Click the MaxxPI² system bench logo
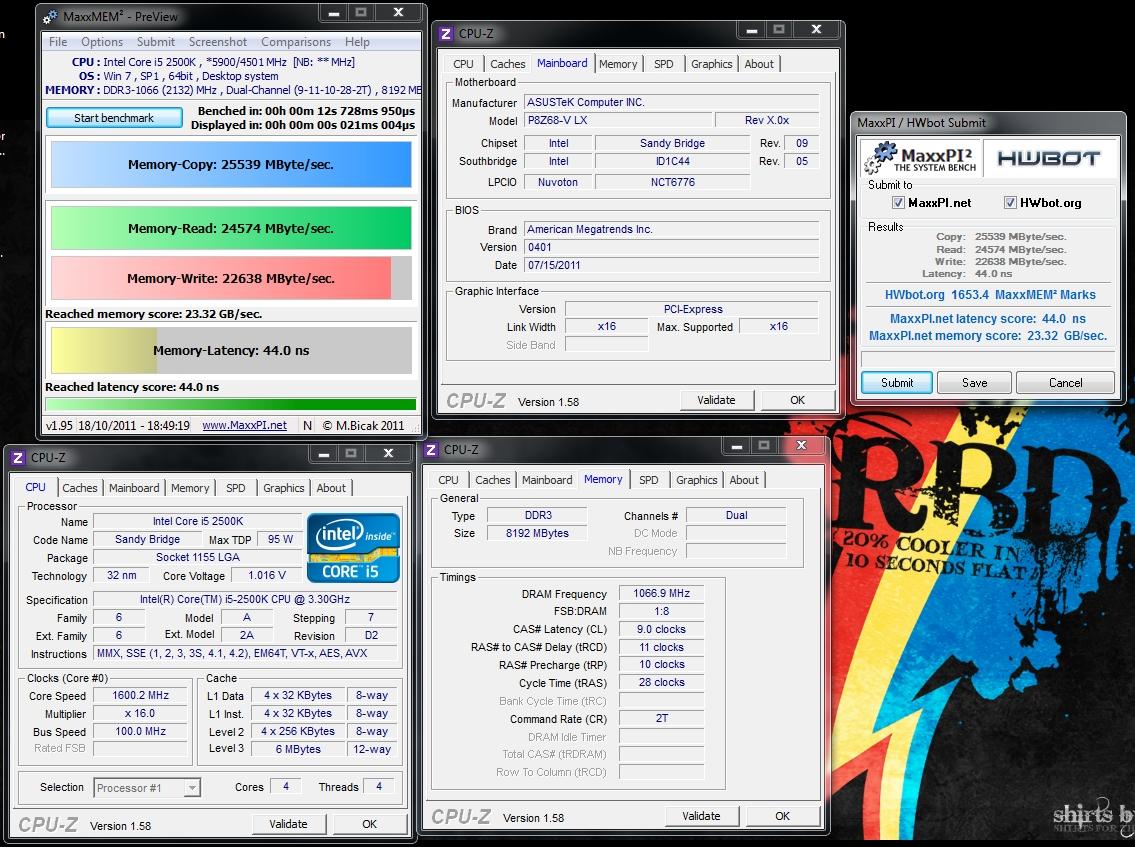This screenshot has height=847, width=1135. [921, 159]
